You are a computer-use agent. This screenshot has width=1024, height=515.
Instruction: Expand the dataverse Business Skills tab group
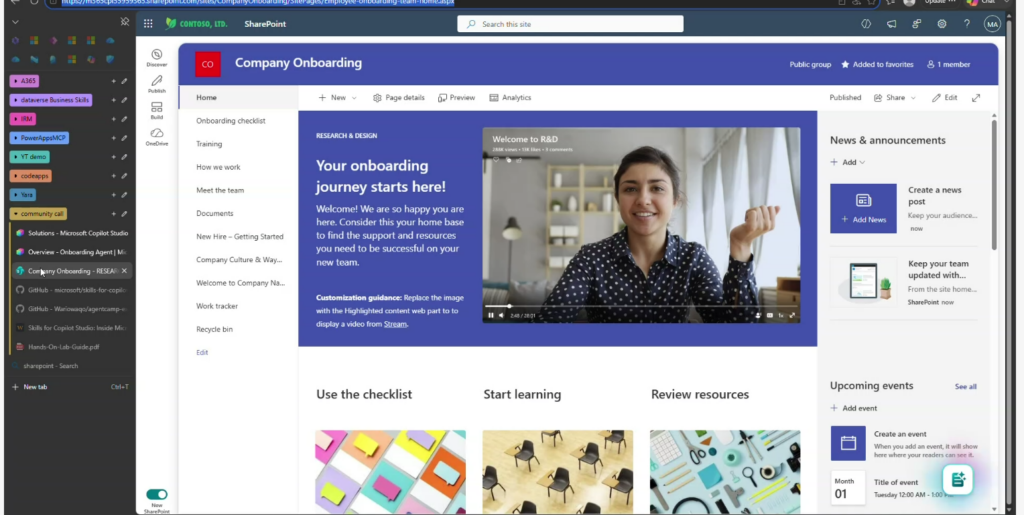[50, 100]
